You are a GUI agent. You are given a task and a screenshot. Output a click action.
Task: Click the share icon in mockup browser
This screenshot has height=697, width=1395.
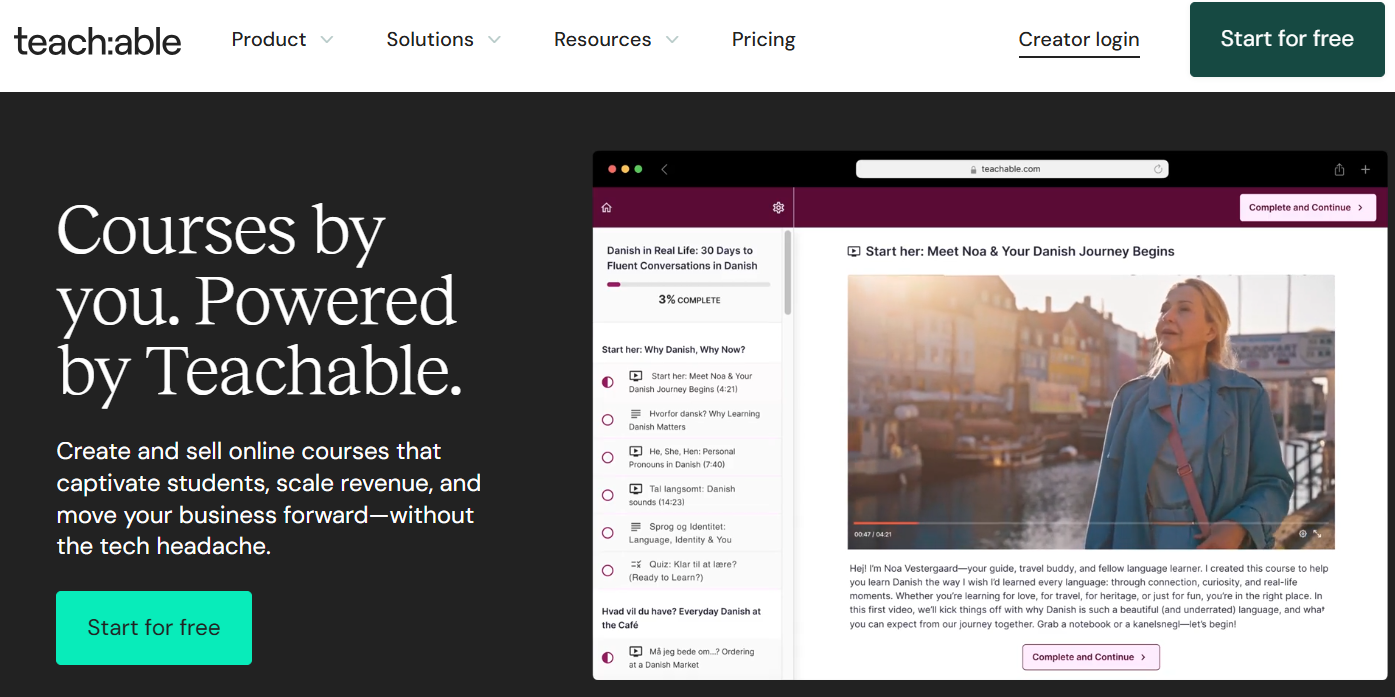click(1339, 169)
